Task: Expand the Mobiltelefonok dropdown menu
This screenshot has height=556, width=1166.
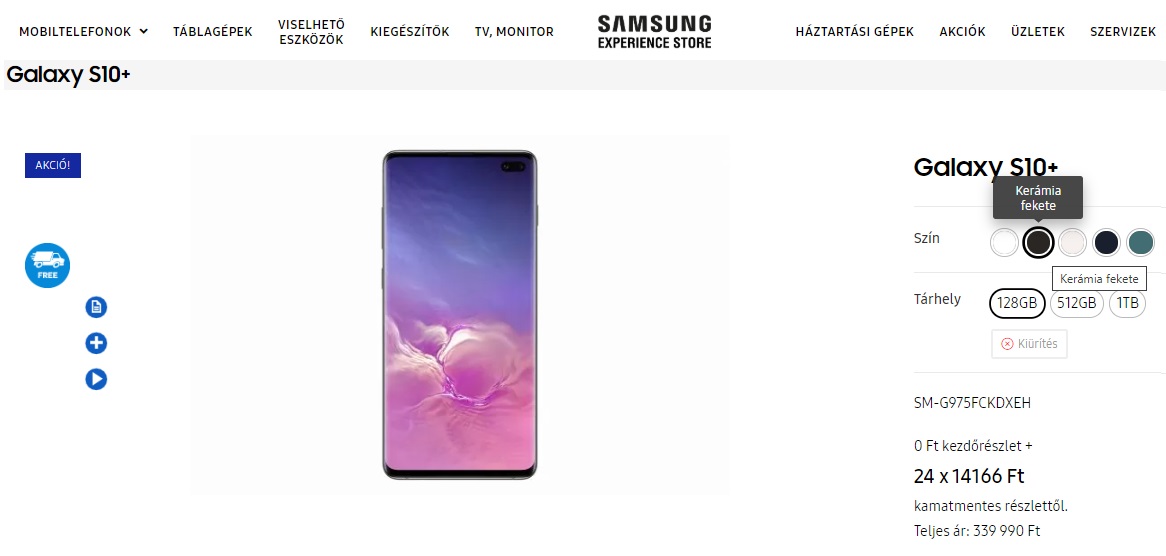Action: click(x=83, y=31)
